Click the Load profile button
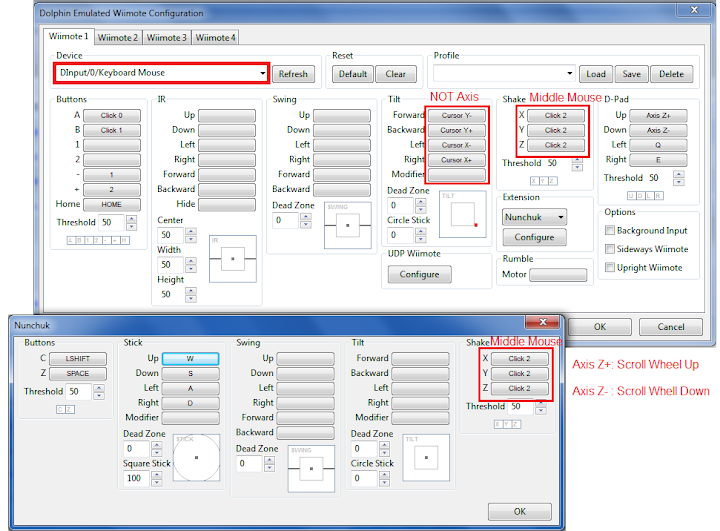Image resolution: width=720 pixels, height=531 pixels. click(596, 74)
